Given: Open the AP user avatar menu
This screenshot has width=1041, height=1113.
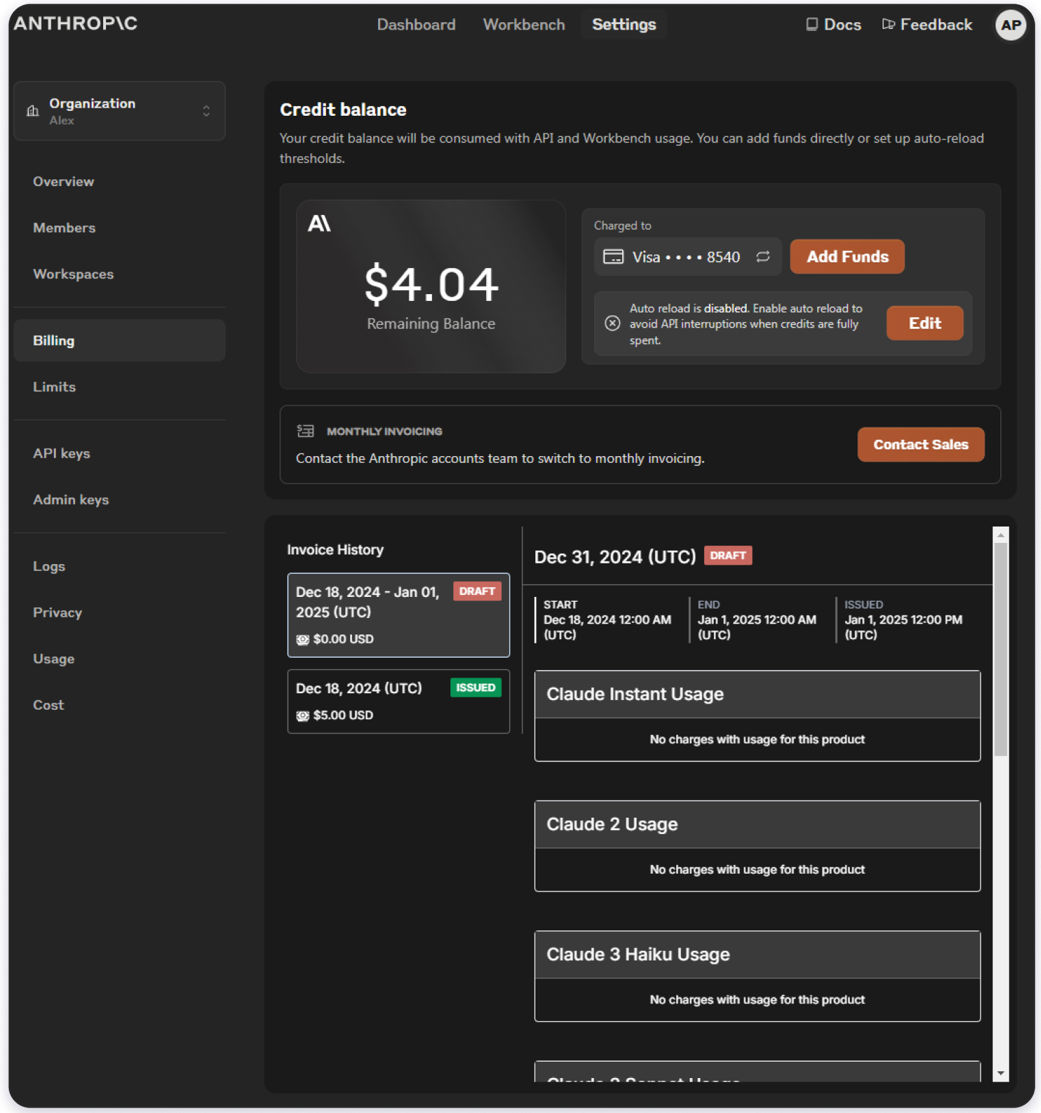Looking at the screenshot, I should click(x=1010, y=26).
